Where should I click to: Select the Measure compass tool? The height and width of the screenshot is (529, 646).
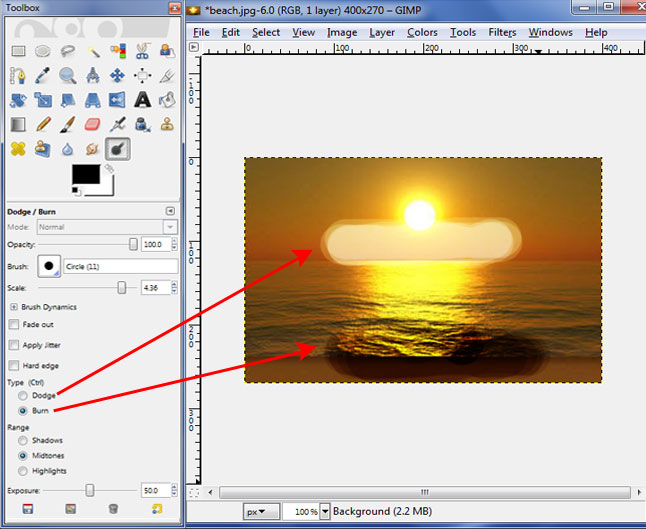93,76
